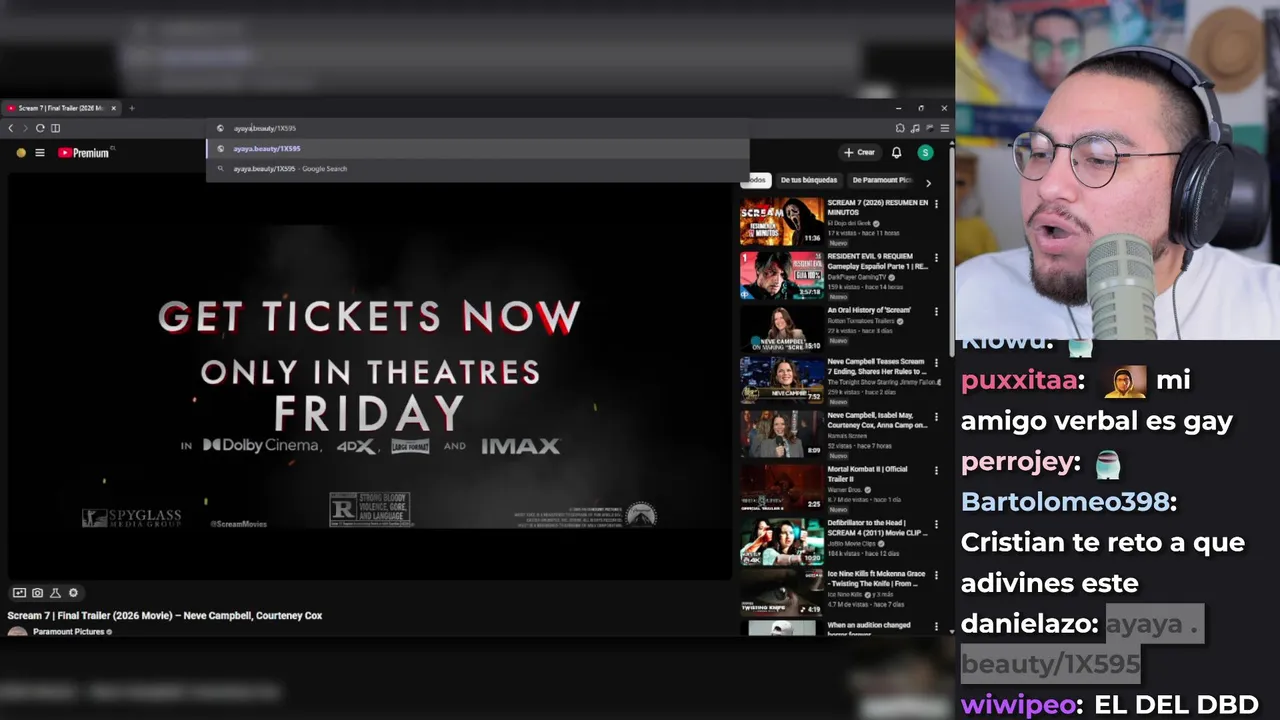Open the browser hamburger menu in the toolbar
The width and height of the screenshot is (1280, 720).
coord(944,128)
